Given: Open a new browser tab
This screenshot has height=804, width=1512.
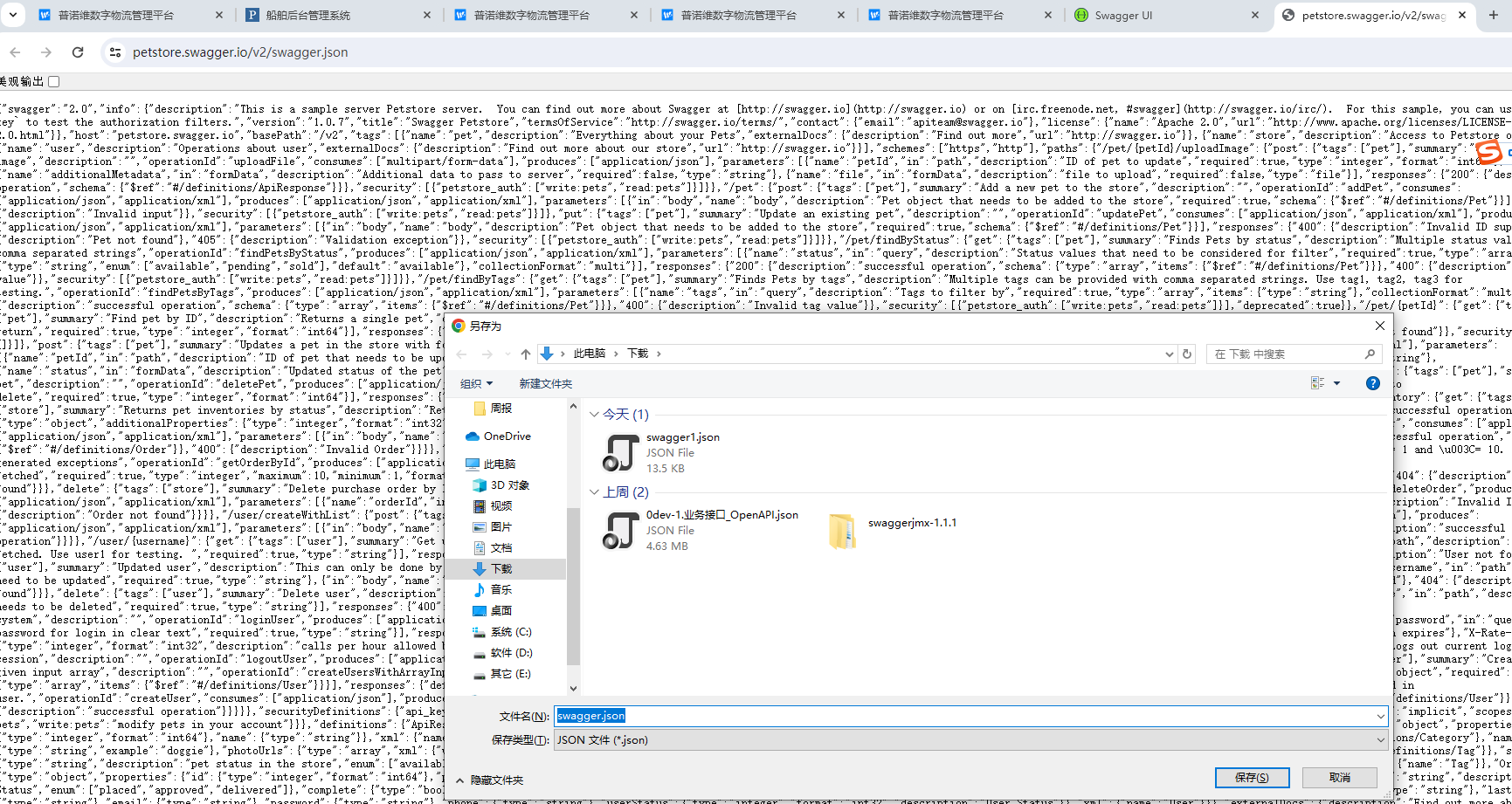Looking at the screenshot, I should (x=1493, y=15).
